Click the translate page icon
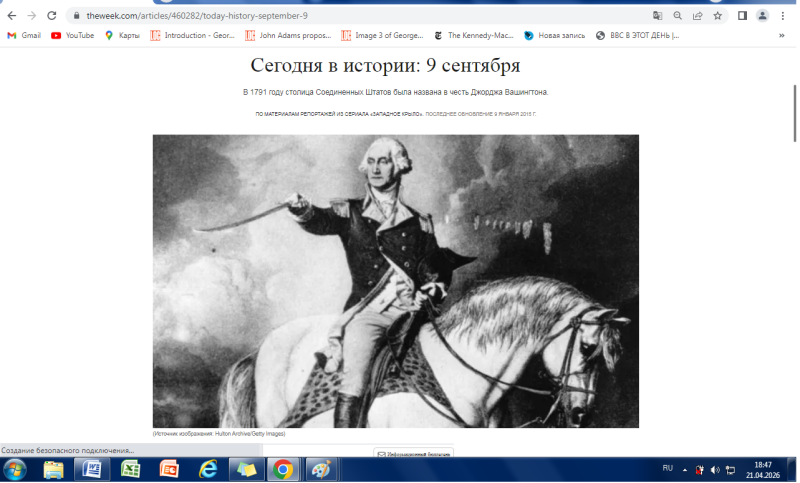 (657, 16)
